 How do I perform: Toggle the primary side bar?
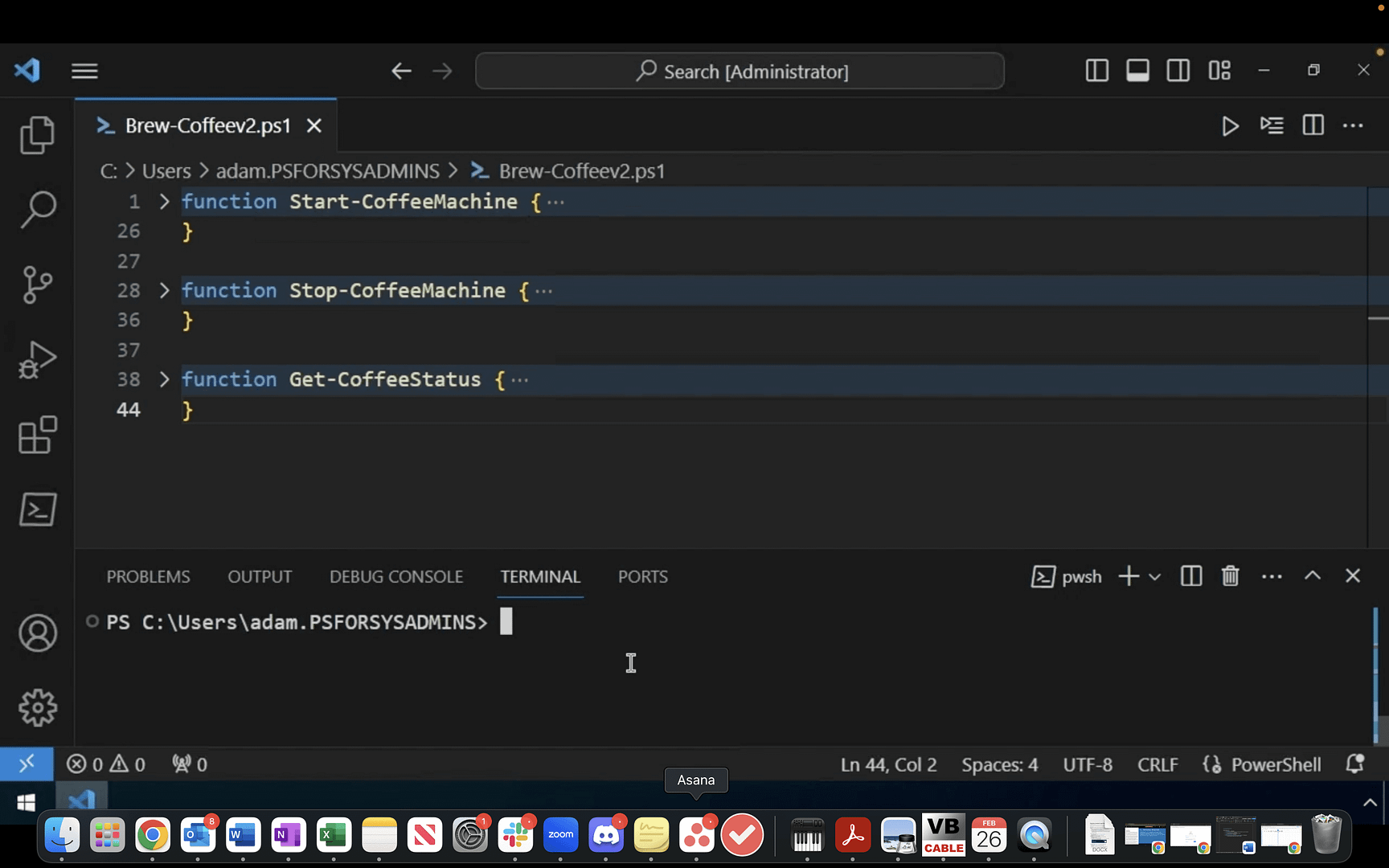click(1096, 71)
